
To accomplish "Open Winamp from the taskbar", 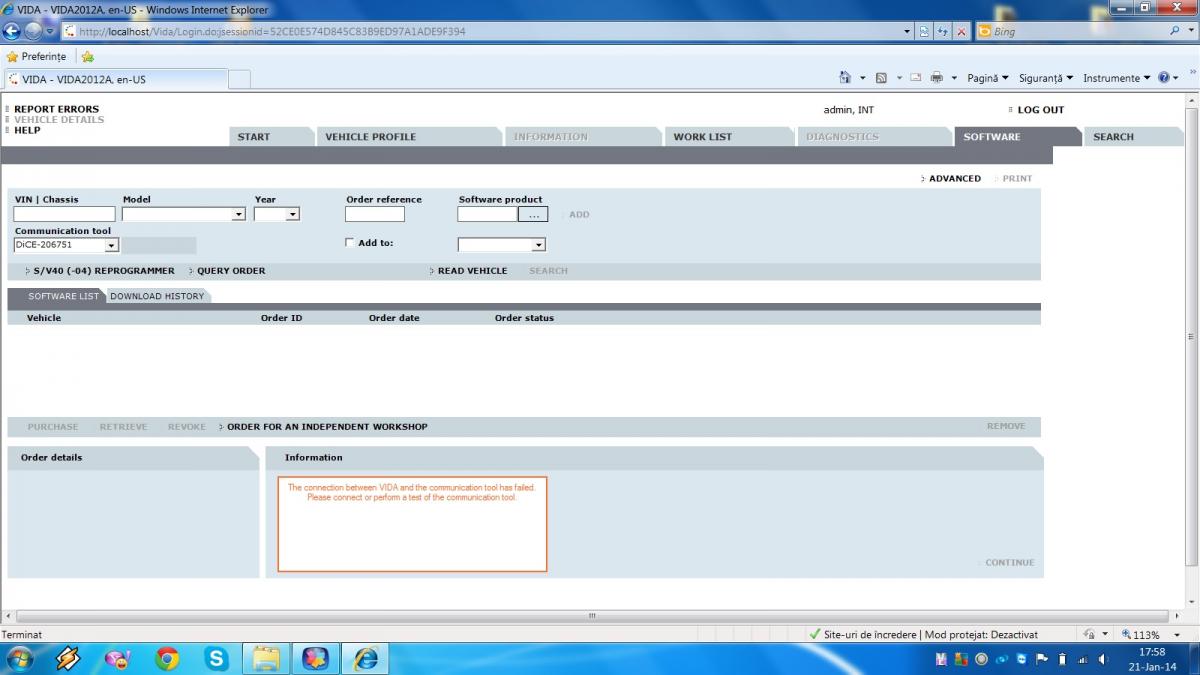I will pyautogui.click(x=68, y=658).
